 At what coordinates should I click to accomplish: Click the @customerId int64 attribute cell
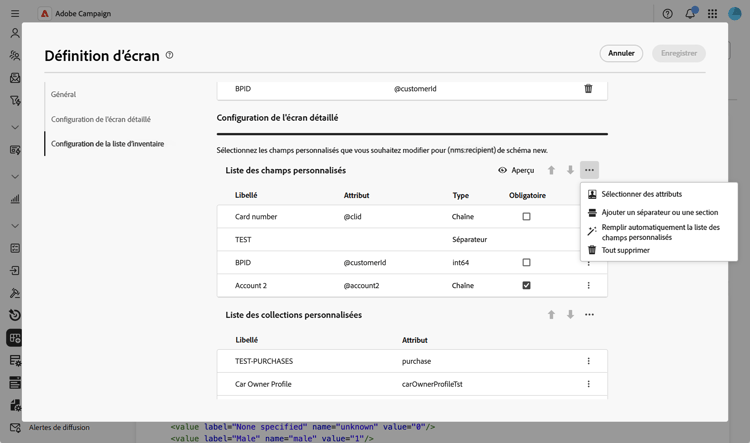click(x=364, y=262)
